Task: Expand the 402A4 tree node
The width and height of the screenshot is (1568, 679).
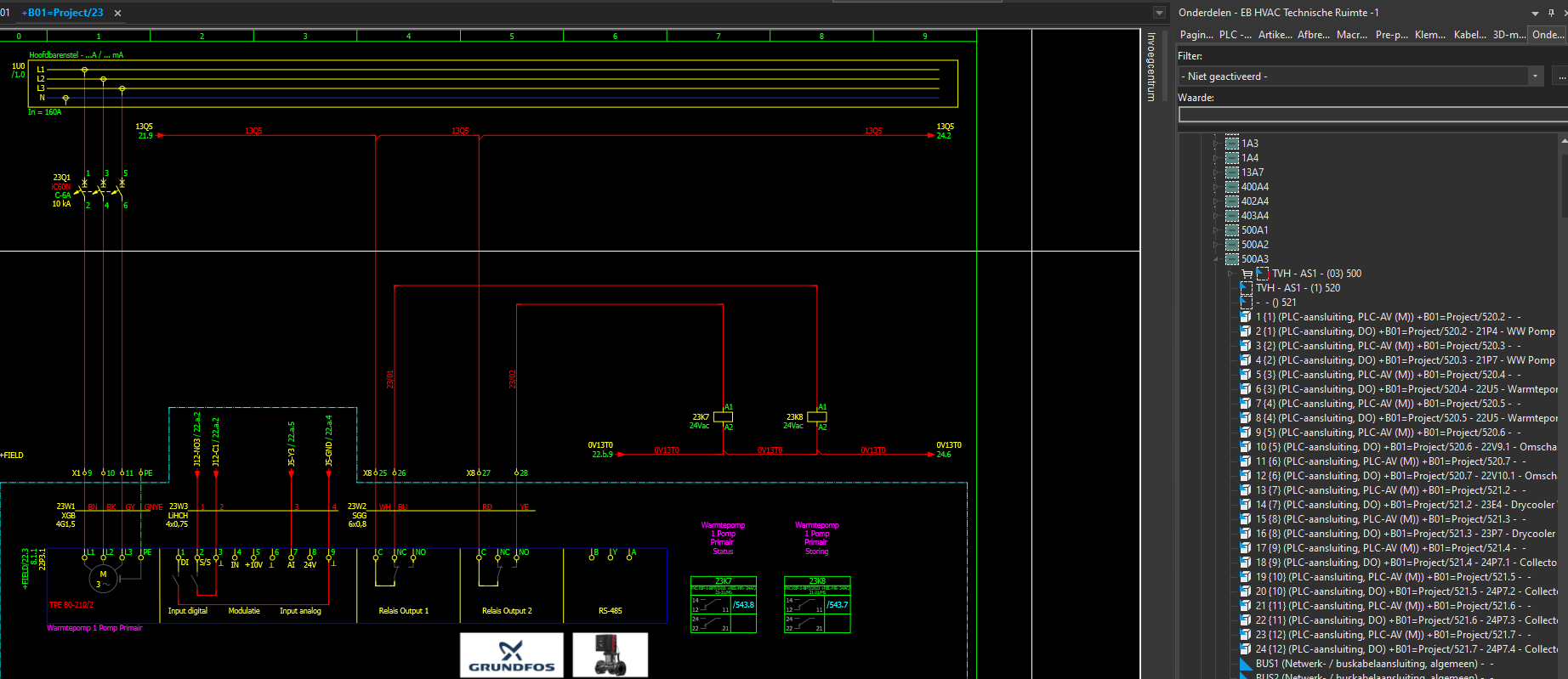Action: (x=1216, y=201)
